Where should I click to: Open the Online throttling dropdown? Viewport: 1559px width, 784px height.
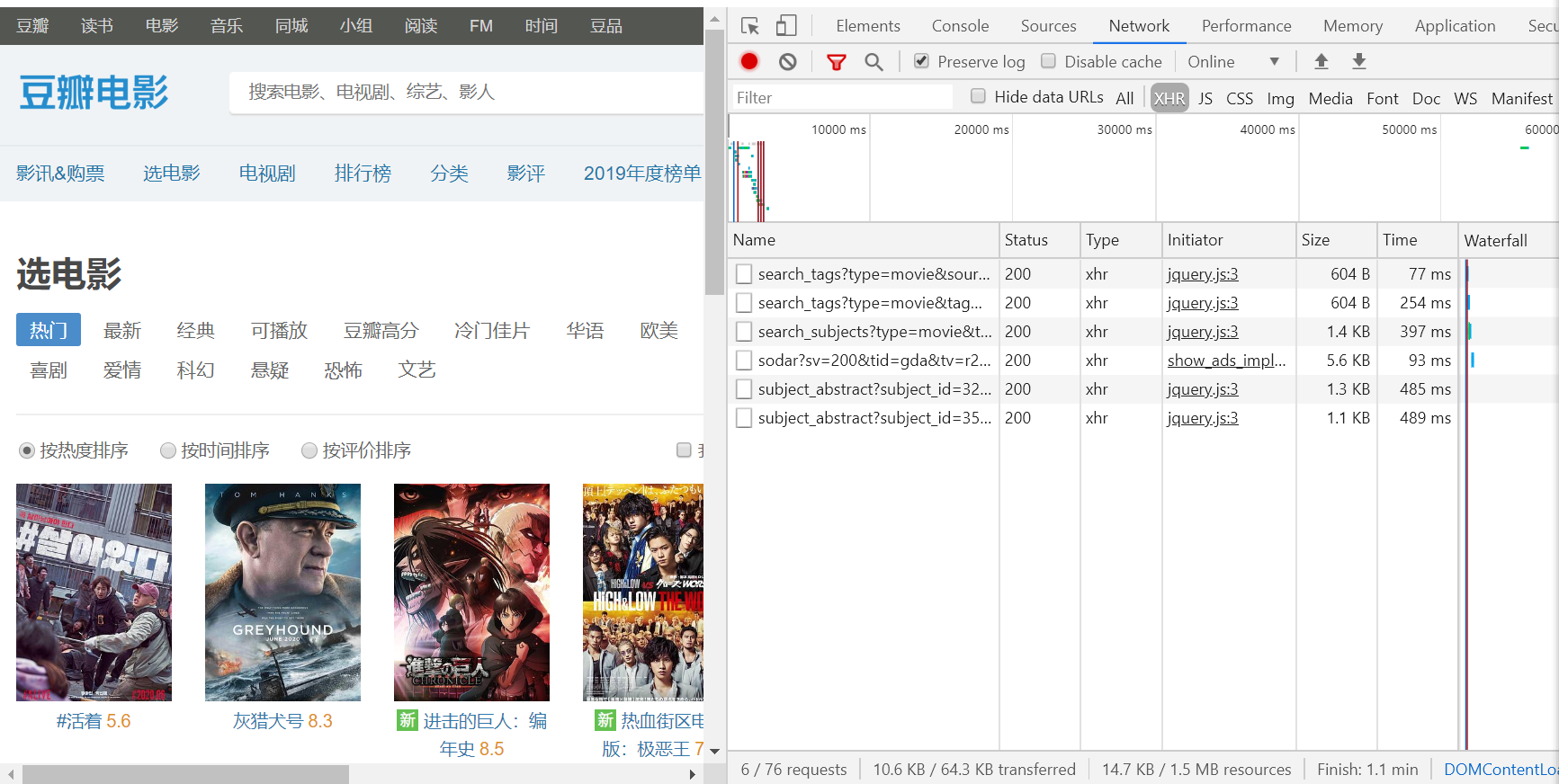click(x=1233, y=62)
